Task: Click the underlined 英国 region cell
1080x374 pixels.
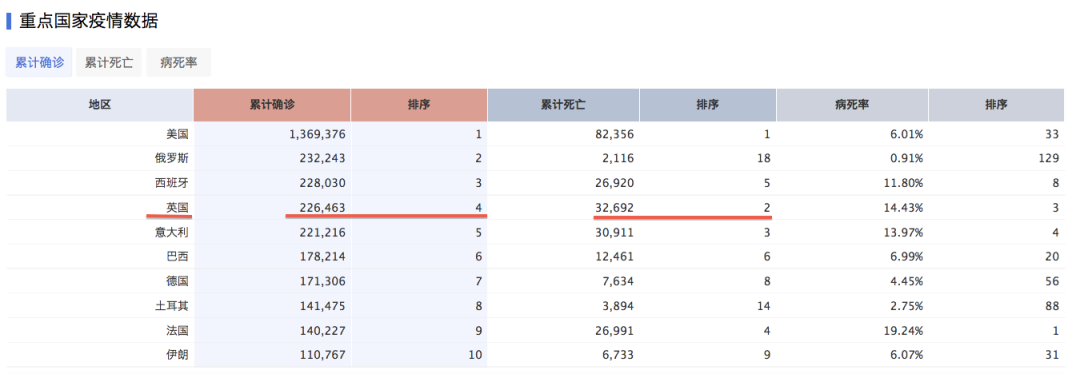Action: pyautogui.click(x=177, y=207)
